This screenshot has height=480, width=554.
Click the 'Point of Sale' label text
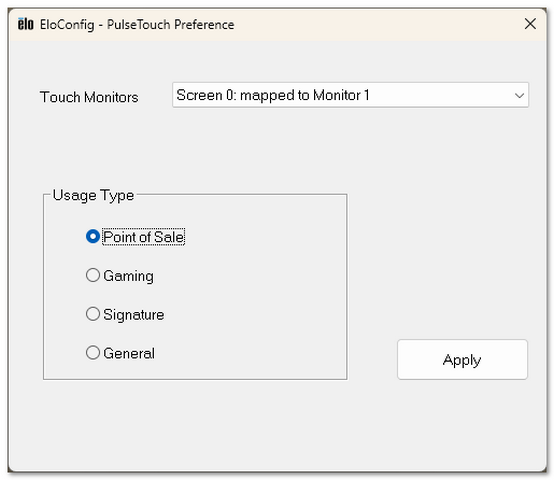point(143,237)
